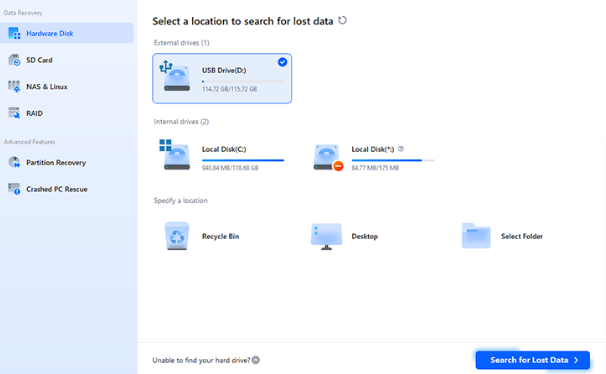Click Search for Lost Data button
Image resolution: width=606 pixels, height=374 pixels.
pyautogui.click(x=533, y=360)
